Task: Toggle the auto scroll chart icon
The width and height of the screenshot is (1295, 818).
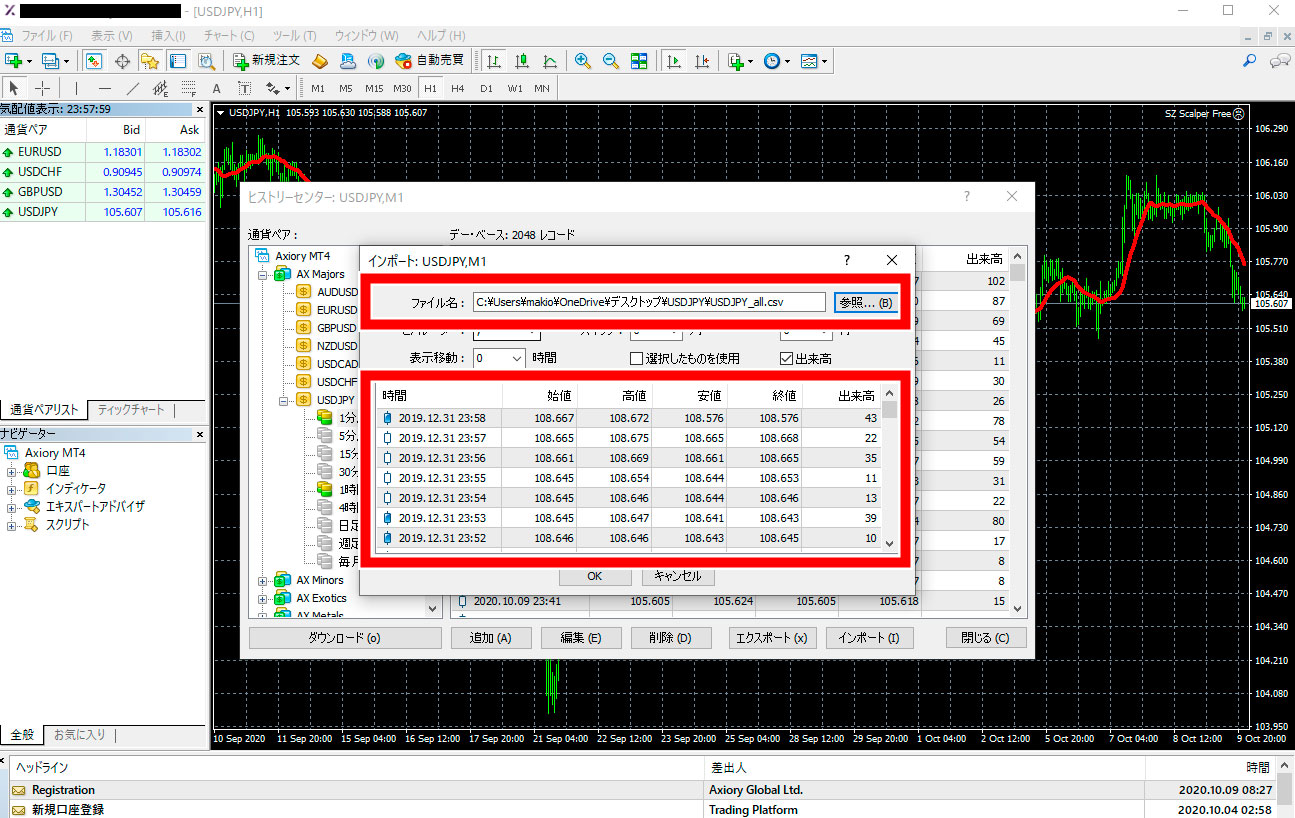Action: click(x=674, y=61)
